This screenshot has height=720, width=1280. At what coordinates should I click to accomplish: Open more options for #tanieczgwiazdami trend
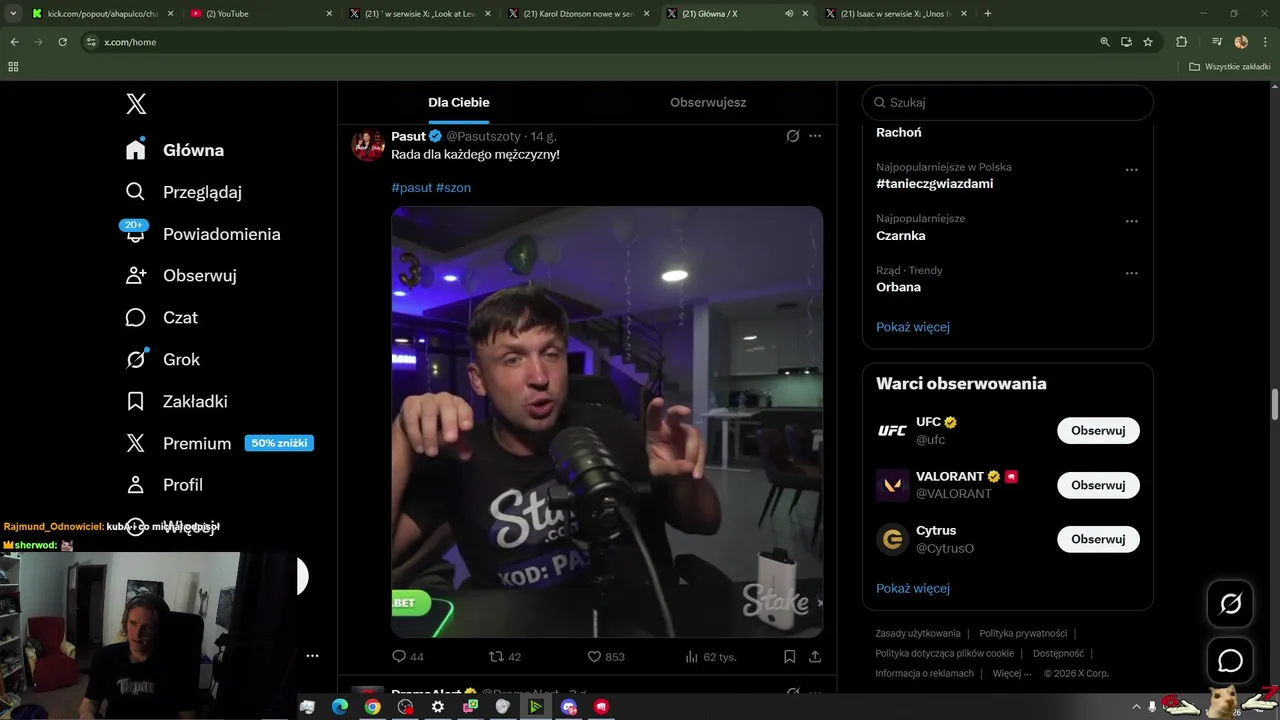tap(1132, 170)
